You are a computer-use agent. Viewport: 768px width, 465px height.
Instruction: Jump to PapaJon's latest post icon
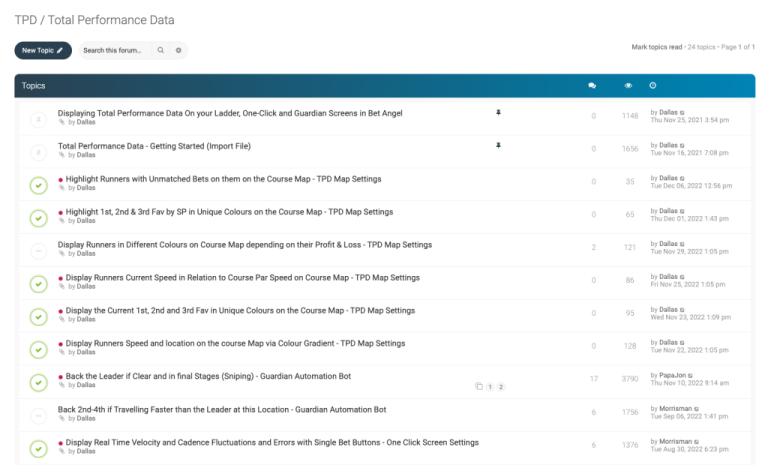(691, 375)
